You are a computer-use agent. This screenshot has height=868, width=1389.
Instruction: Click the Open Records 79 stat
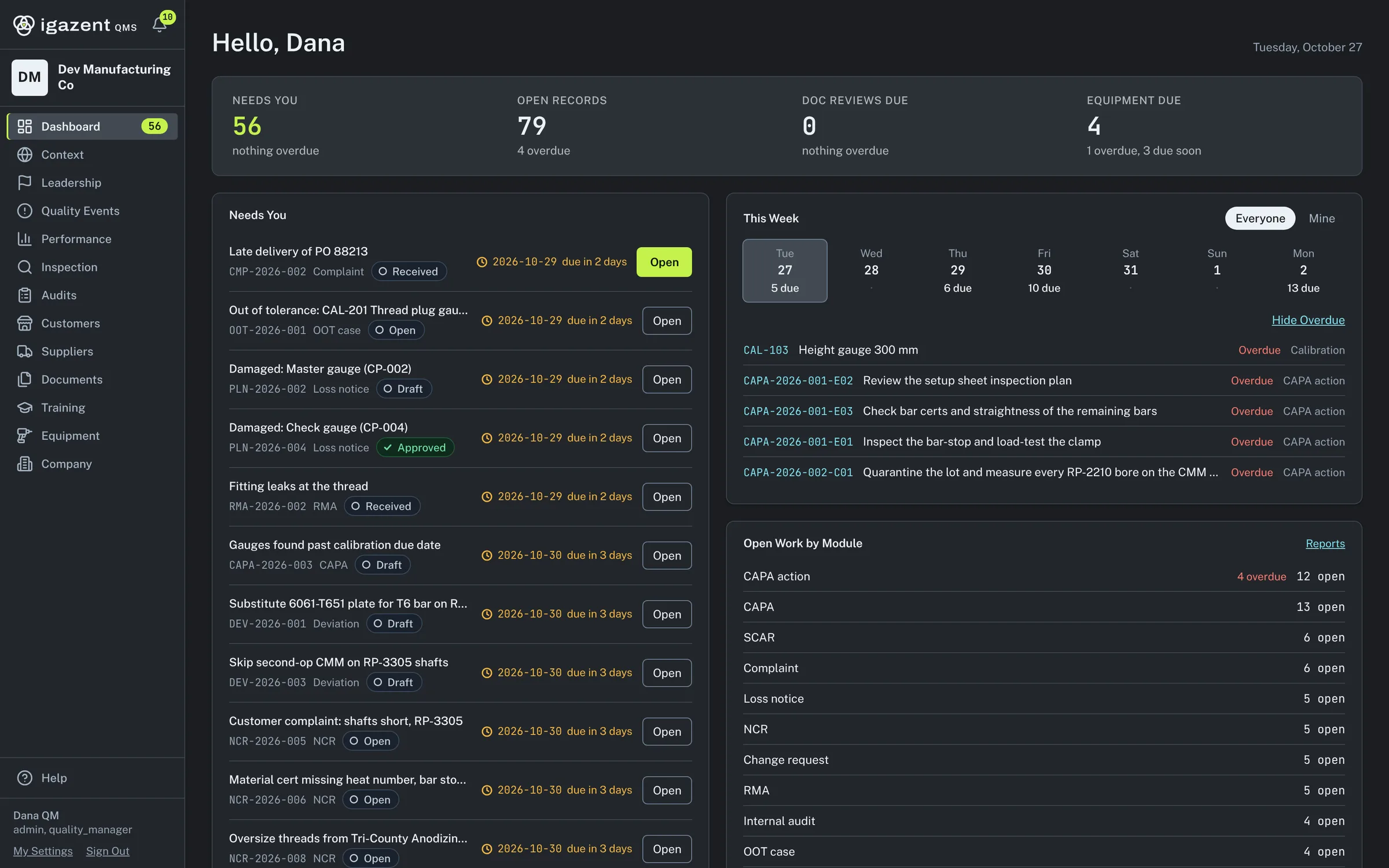pyautogui.click(x=531, y=126)
